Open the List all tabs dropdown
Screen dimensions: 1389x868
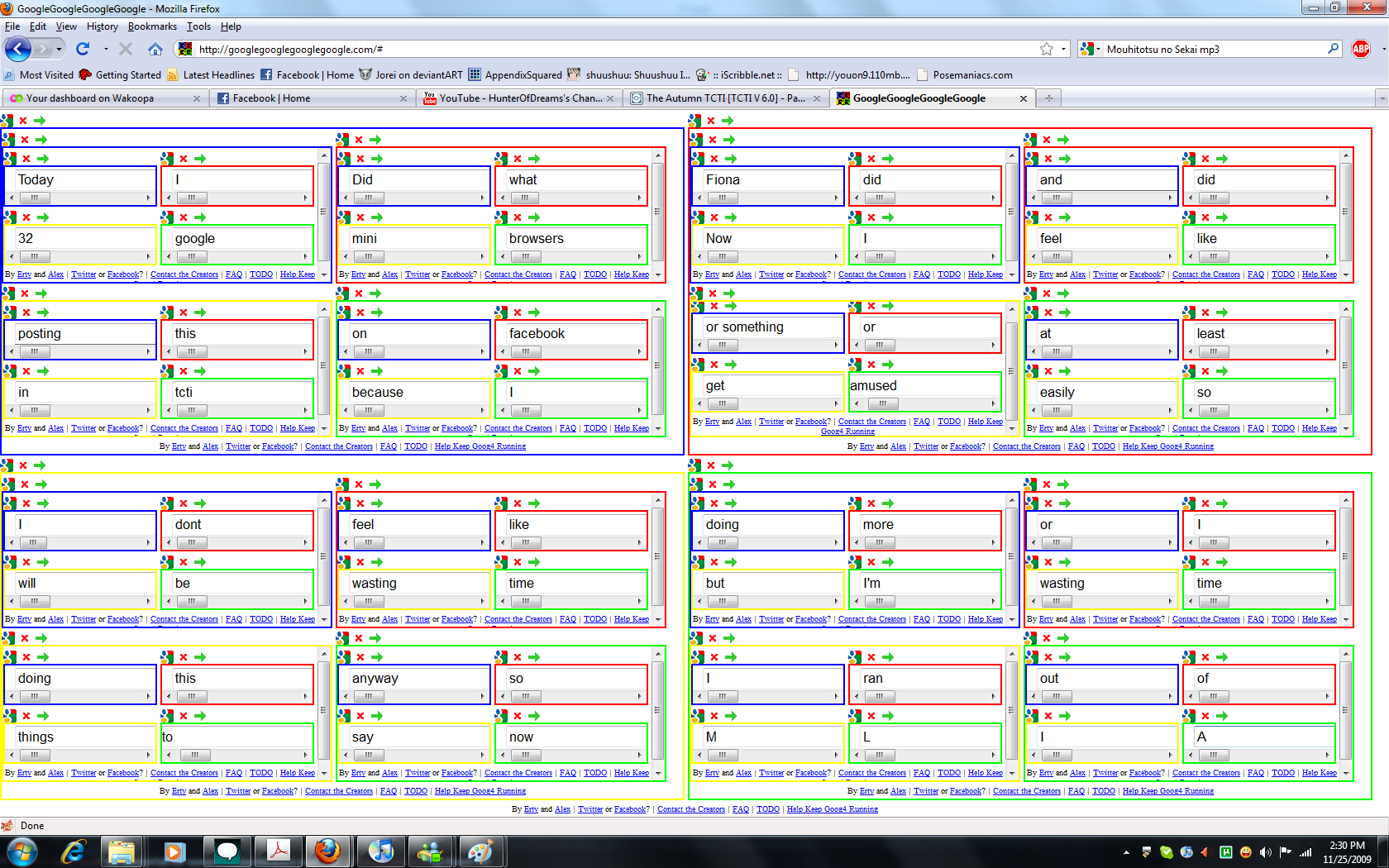point(1382,98)
